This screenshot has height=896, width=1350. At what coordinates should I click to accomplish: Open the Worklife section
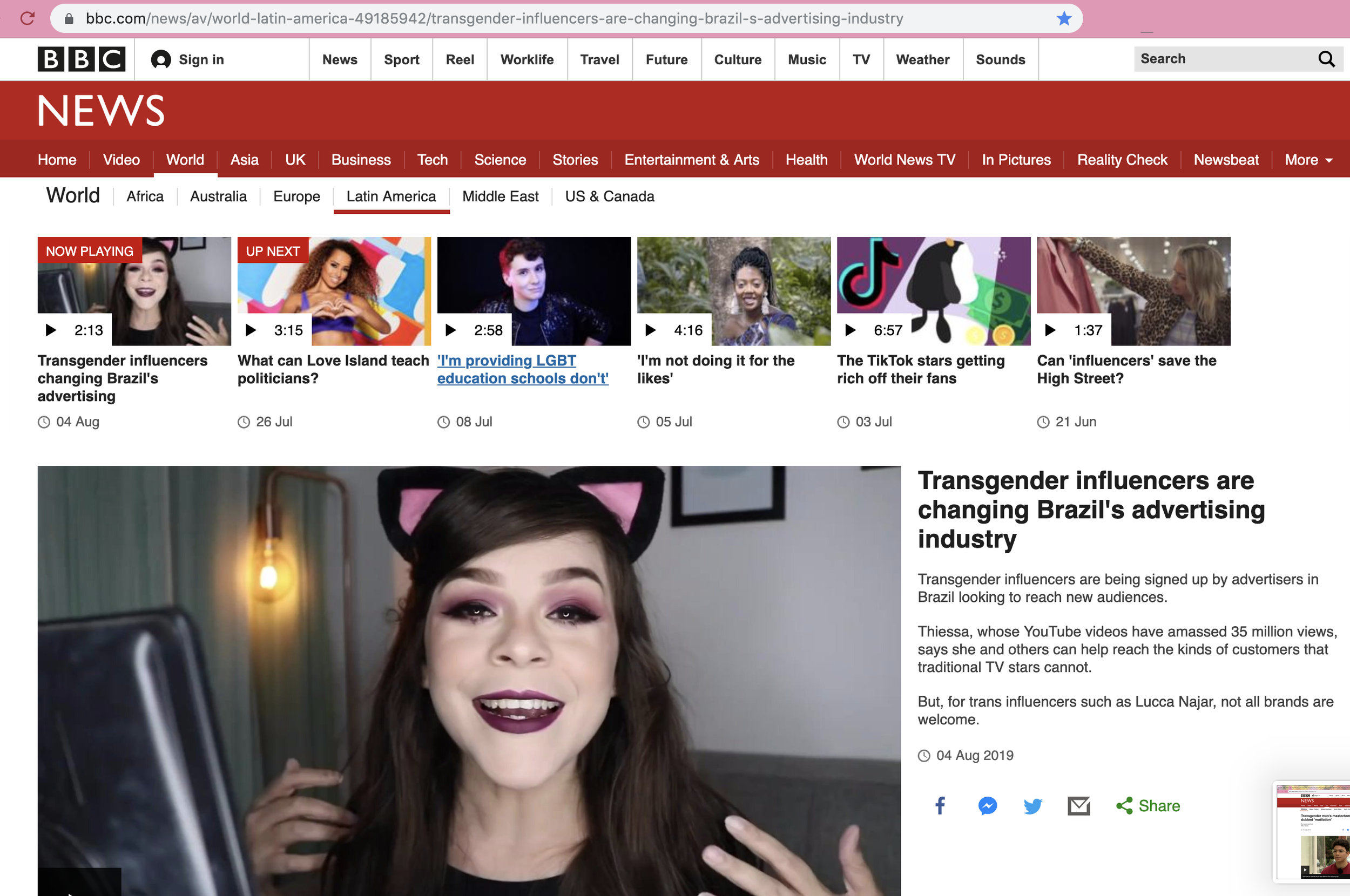pyautogui.click(x=527, y=59)
